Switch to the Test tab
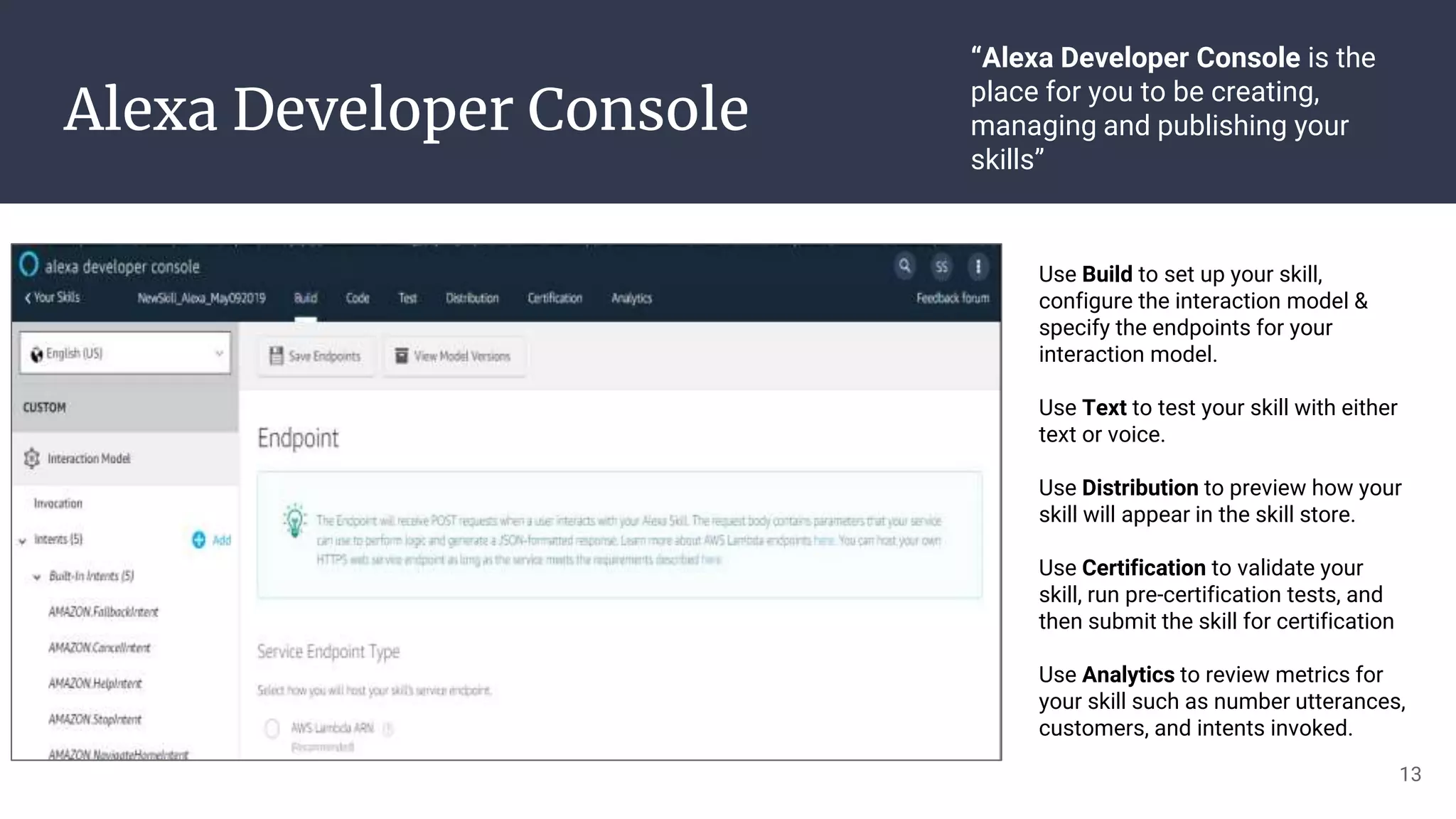This screenshot has height=819, width=1456. [x=407, y=298]
